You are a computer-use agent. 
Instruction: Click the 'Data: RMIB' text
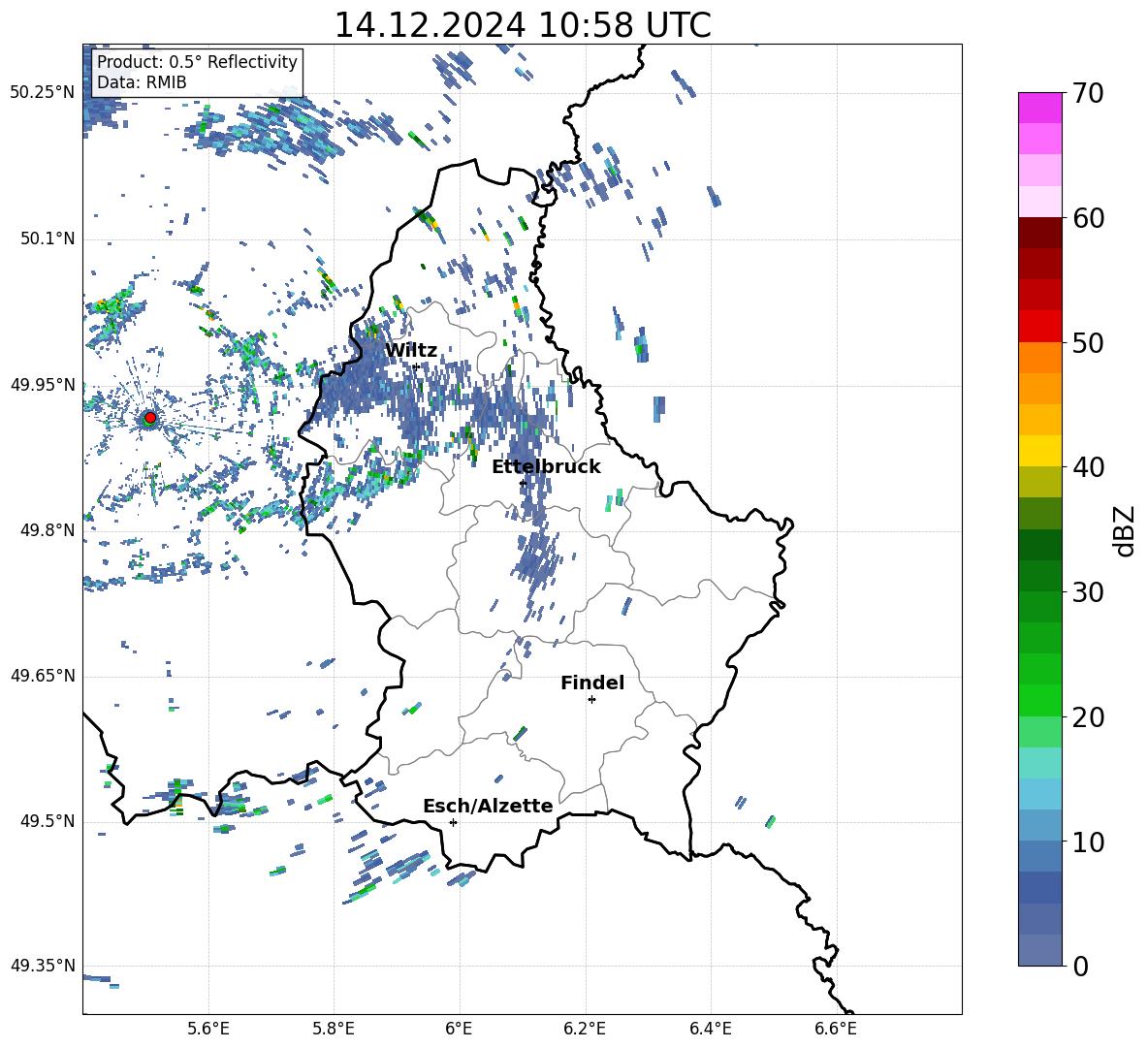click(x=142, y=82)
